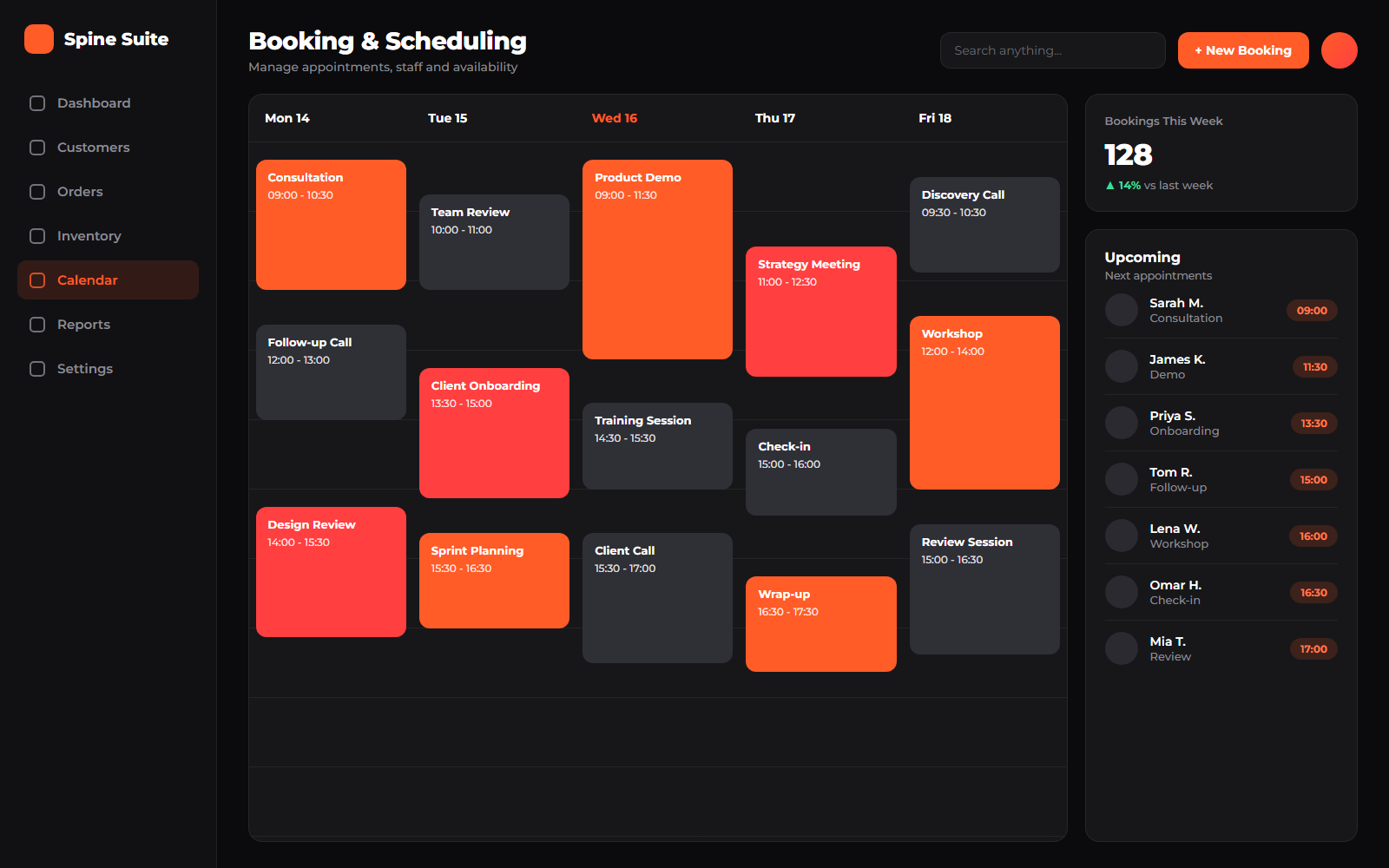
Task: Click the 11:30 time badge
Action: click(x=1314, y=367)
